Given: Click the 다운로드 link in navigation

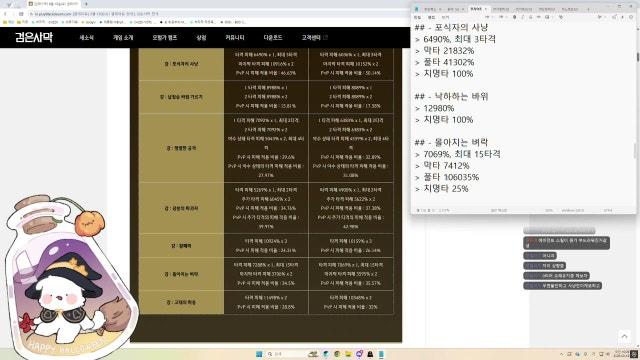Looking at the screenshot, I should (x=273, y=38).
